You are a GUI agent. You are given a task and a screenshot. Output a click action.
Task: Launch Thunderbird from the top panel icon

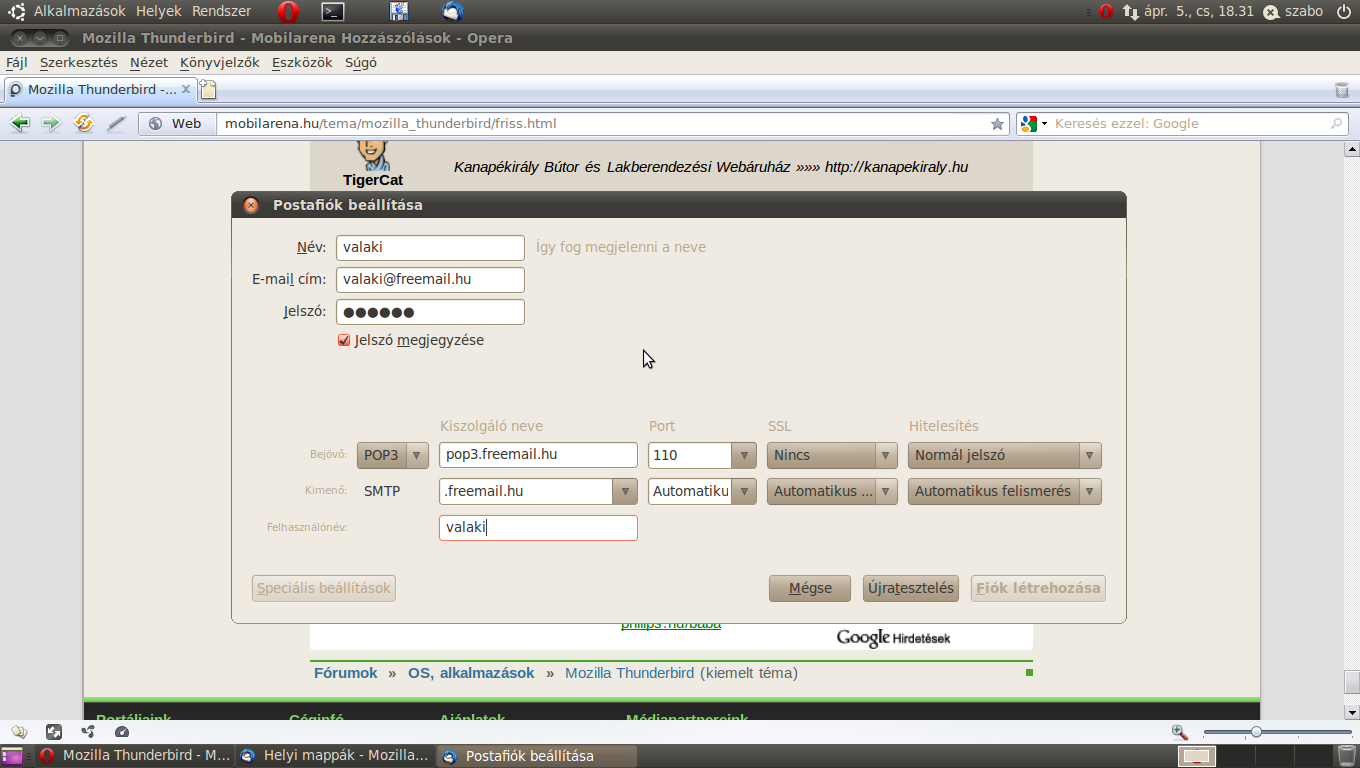coord(453,12)
